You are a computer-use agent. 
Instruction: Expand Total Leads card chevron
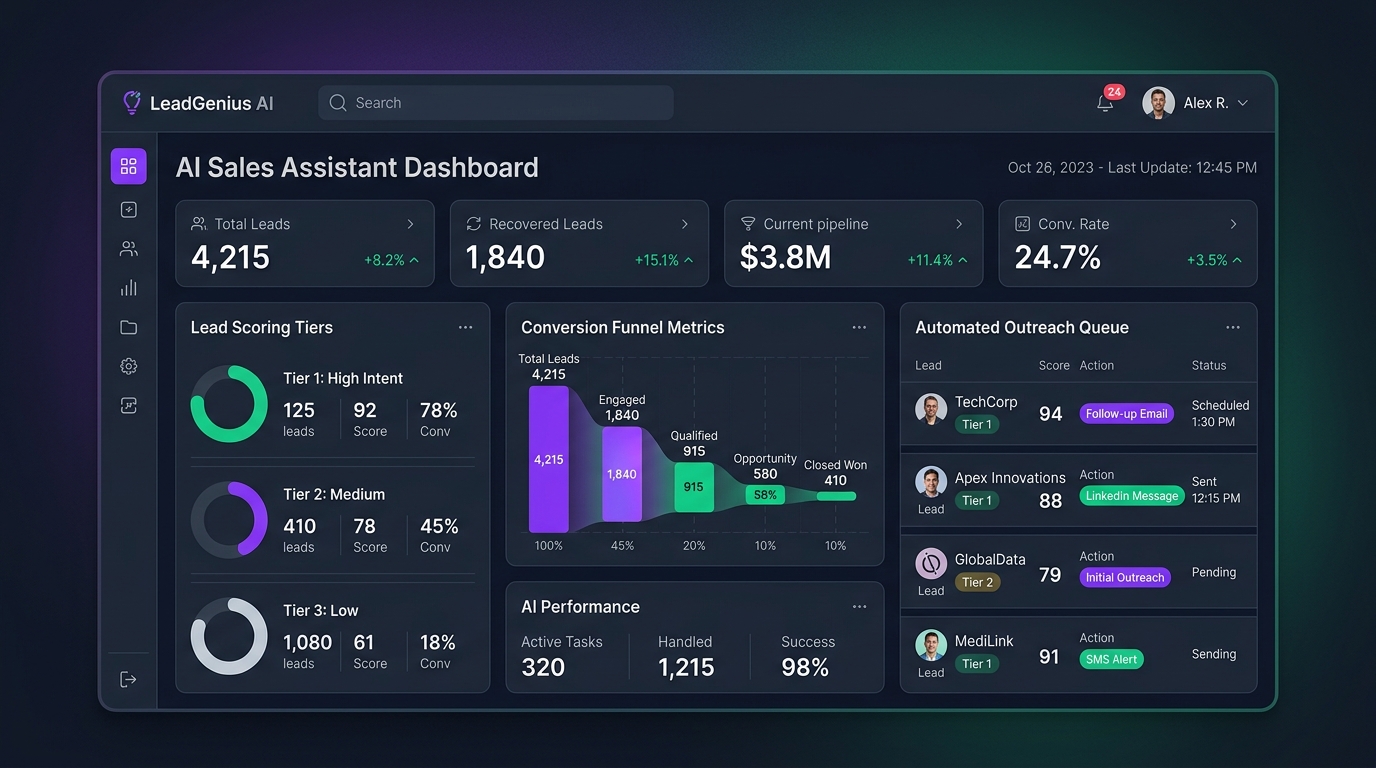tap(410, 224)
